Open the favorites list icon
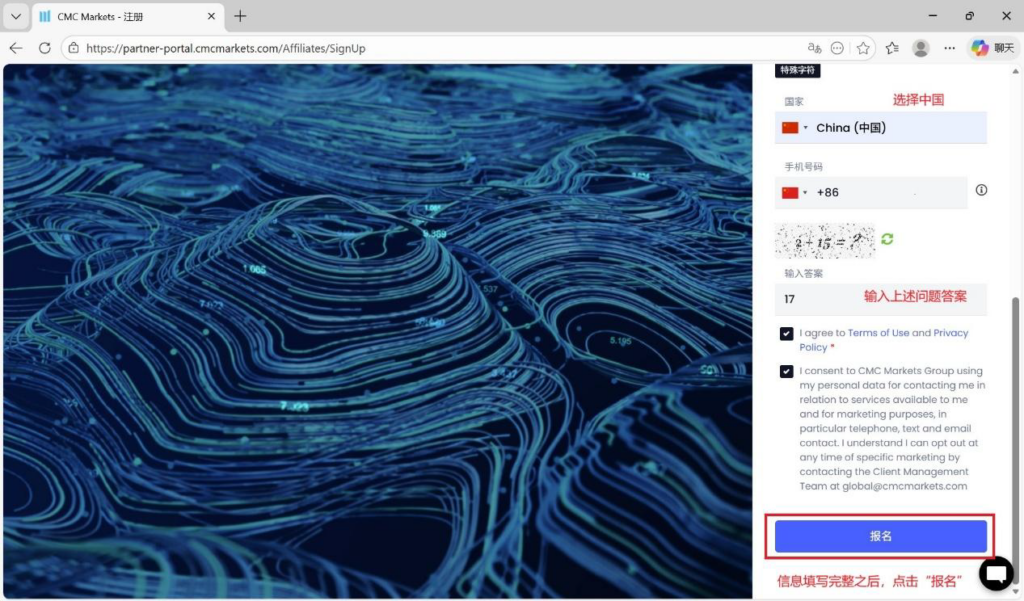The height and width of the screenshot is (601, 1024). point(892,48)
